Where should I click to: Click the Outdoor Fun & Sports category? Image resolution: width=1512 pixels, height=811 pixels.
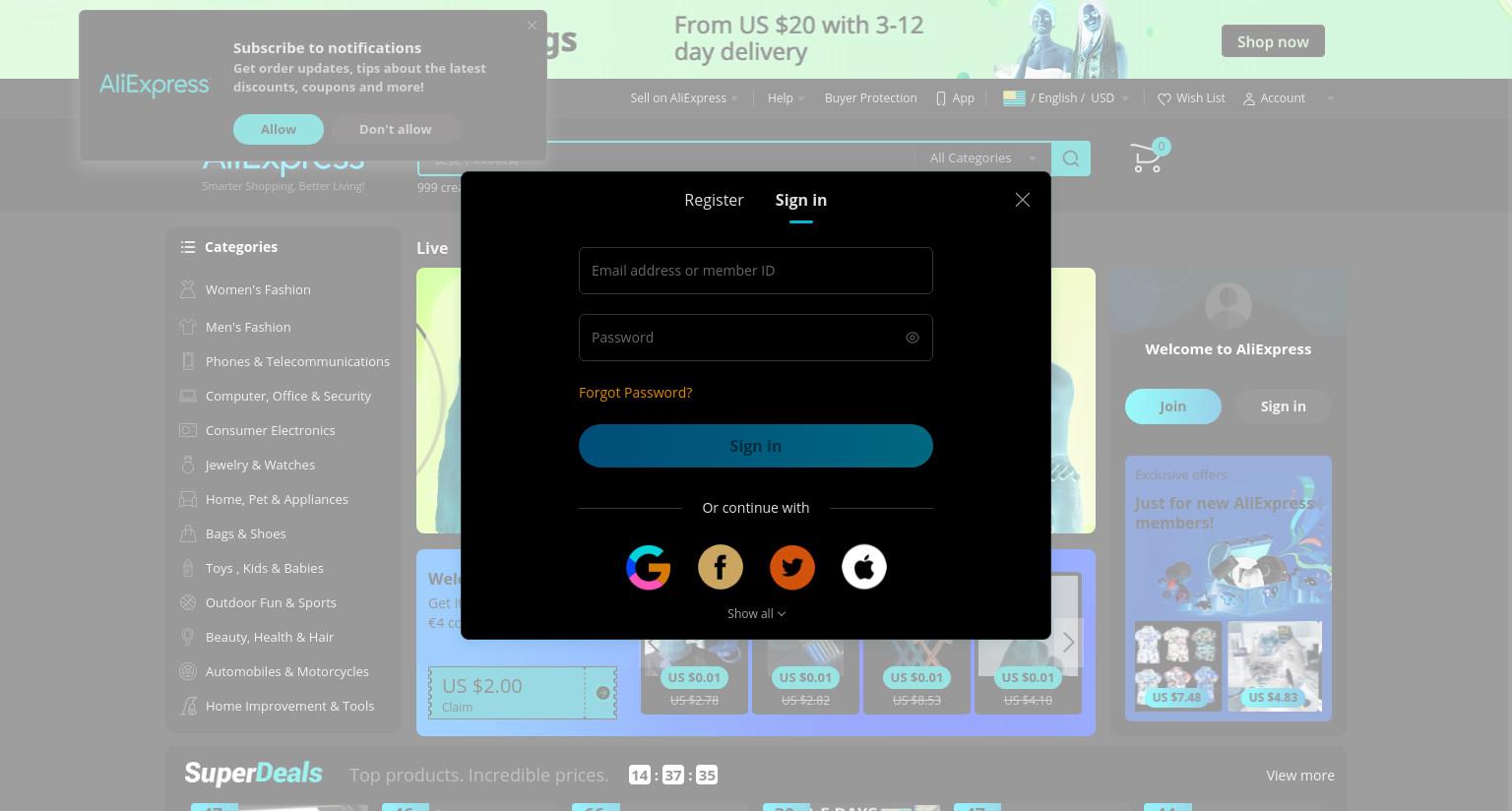(271, 602)
